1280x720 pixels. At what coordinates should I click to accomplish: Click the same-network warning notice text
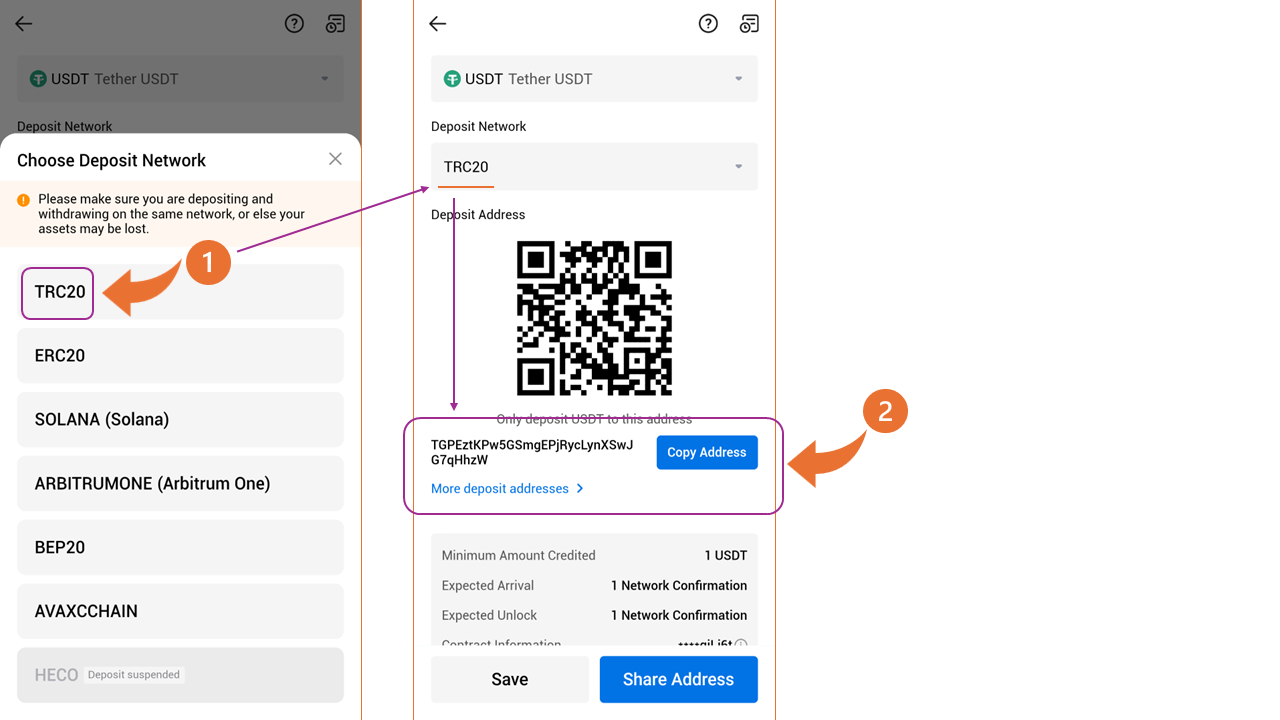[171, 214]
